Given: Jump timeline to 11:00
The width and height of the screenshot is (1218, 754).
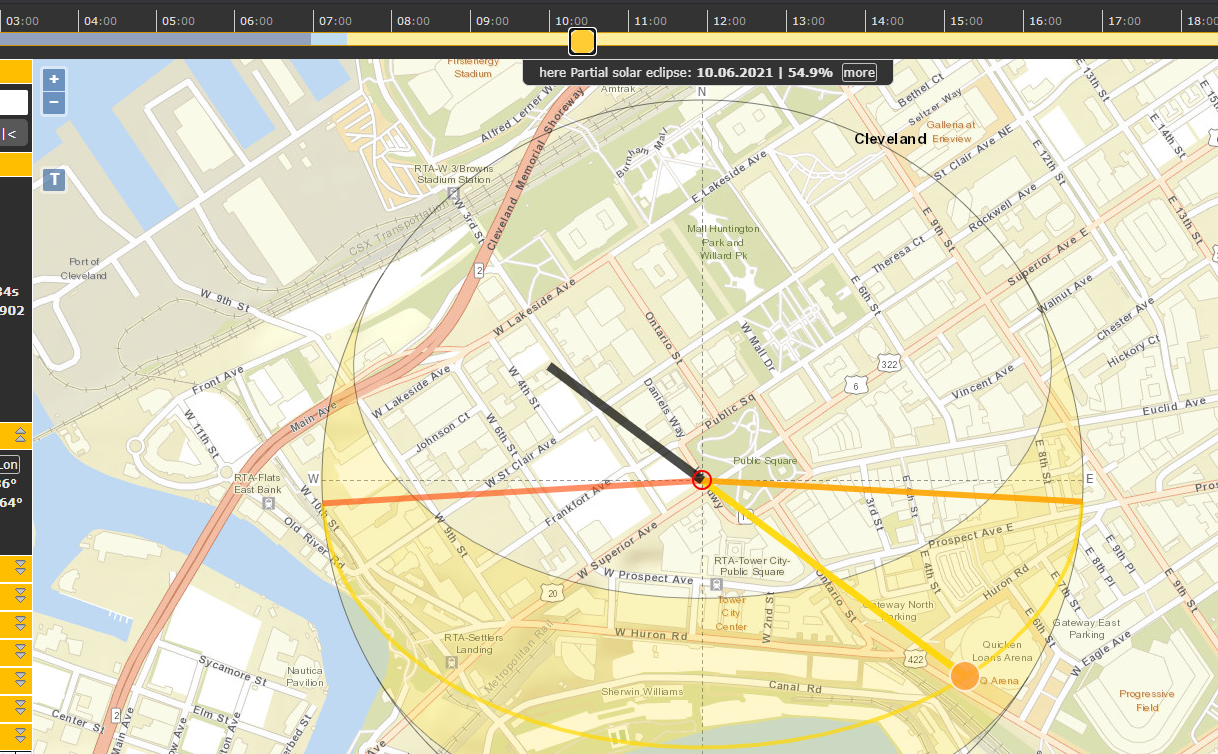Looking at the screenshot, I should [x=651, y=20].
